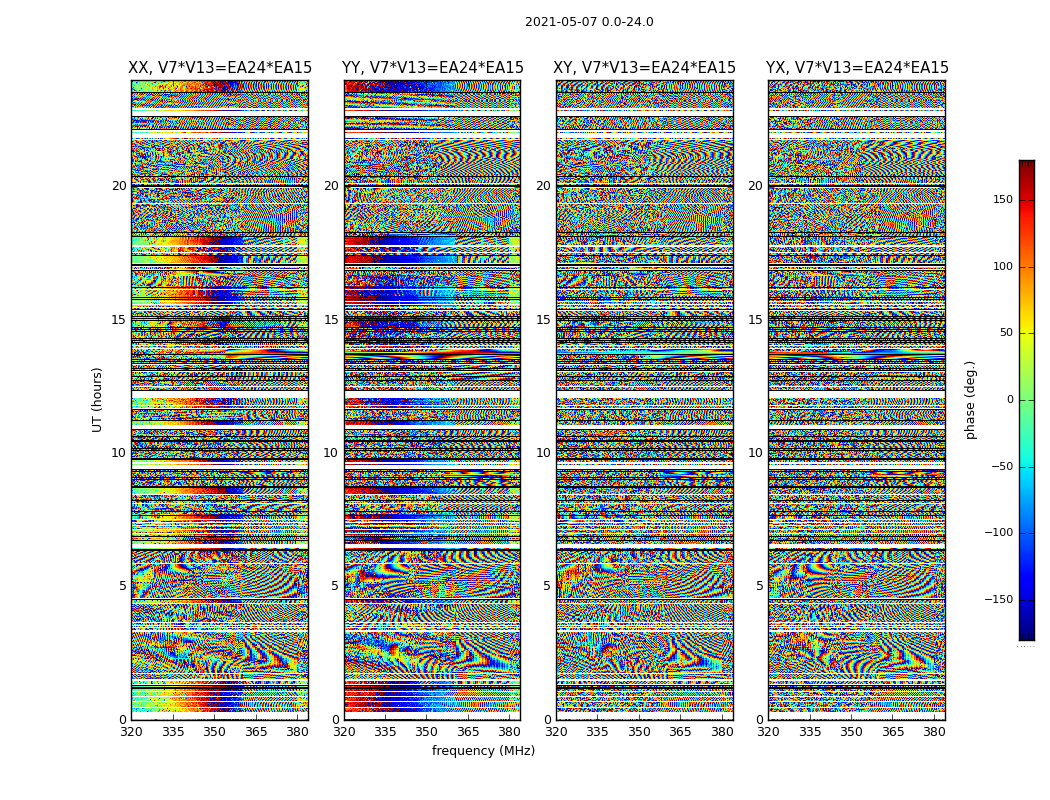Click the 2021-05-07 0.0-24.0 figure title

[589, 22]
